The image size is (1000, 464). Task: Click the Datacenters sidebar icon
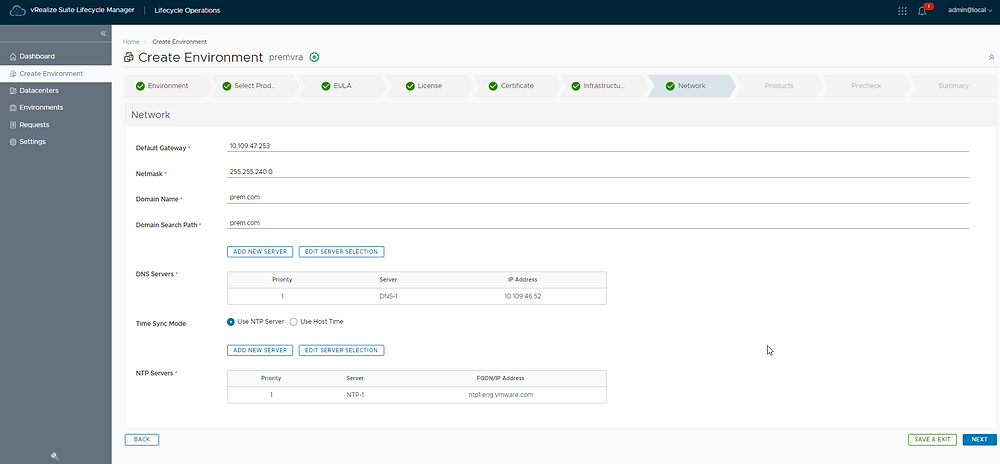tap(13, 91)
